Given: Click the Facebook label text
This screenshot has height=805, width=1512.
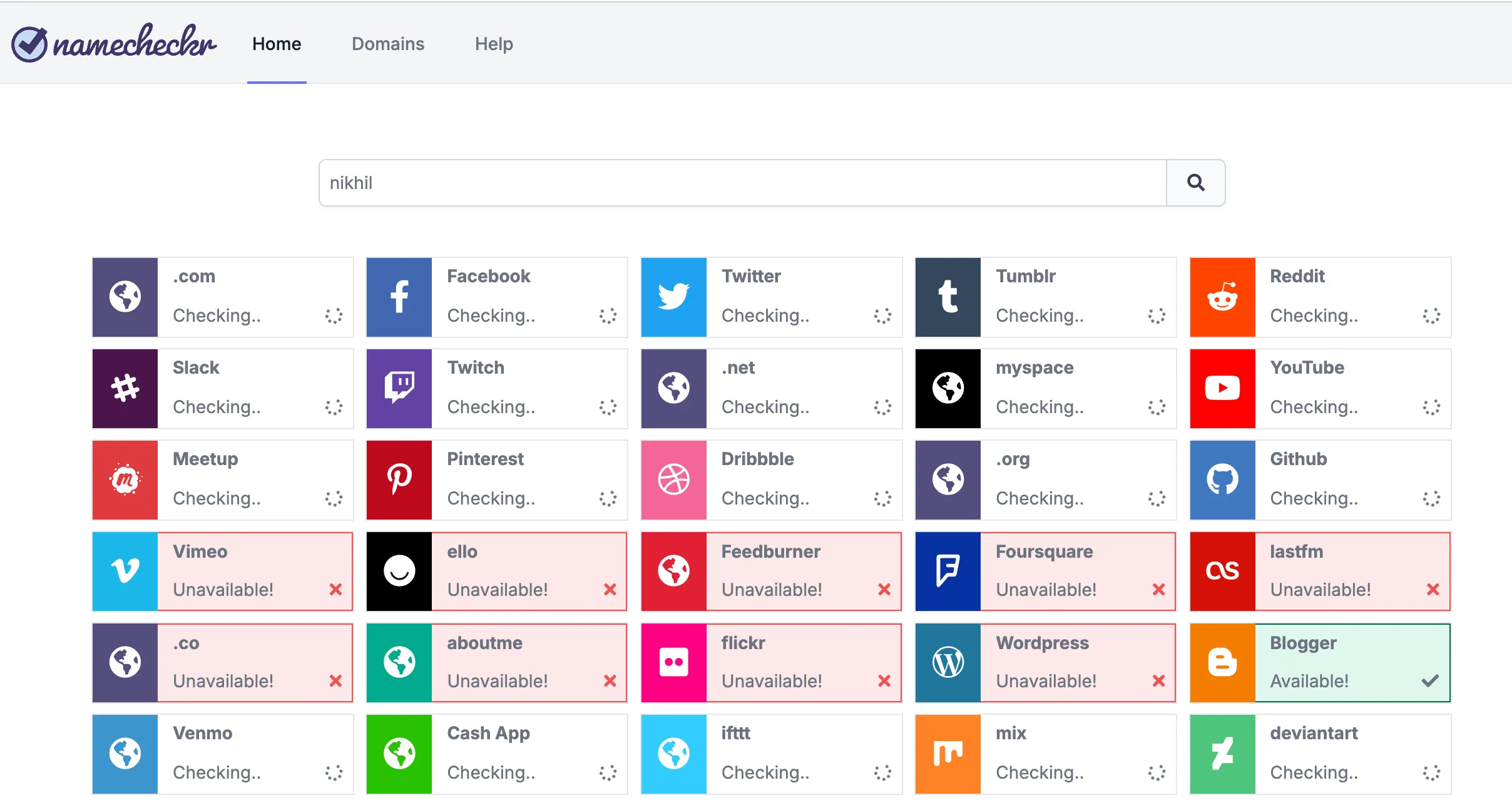Looking at the screenshot, I should (489, 276).
